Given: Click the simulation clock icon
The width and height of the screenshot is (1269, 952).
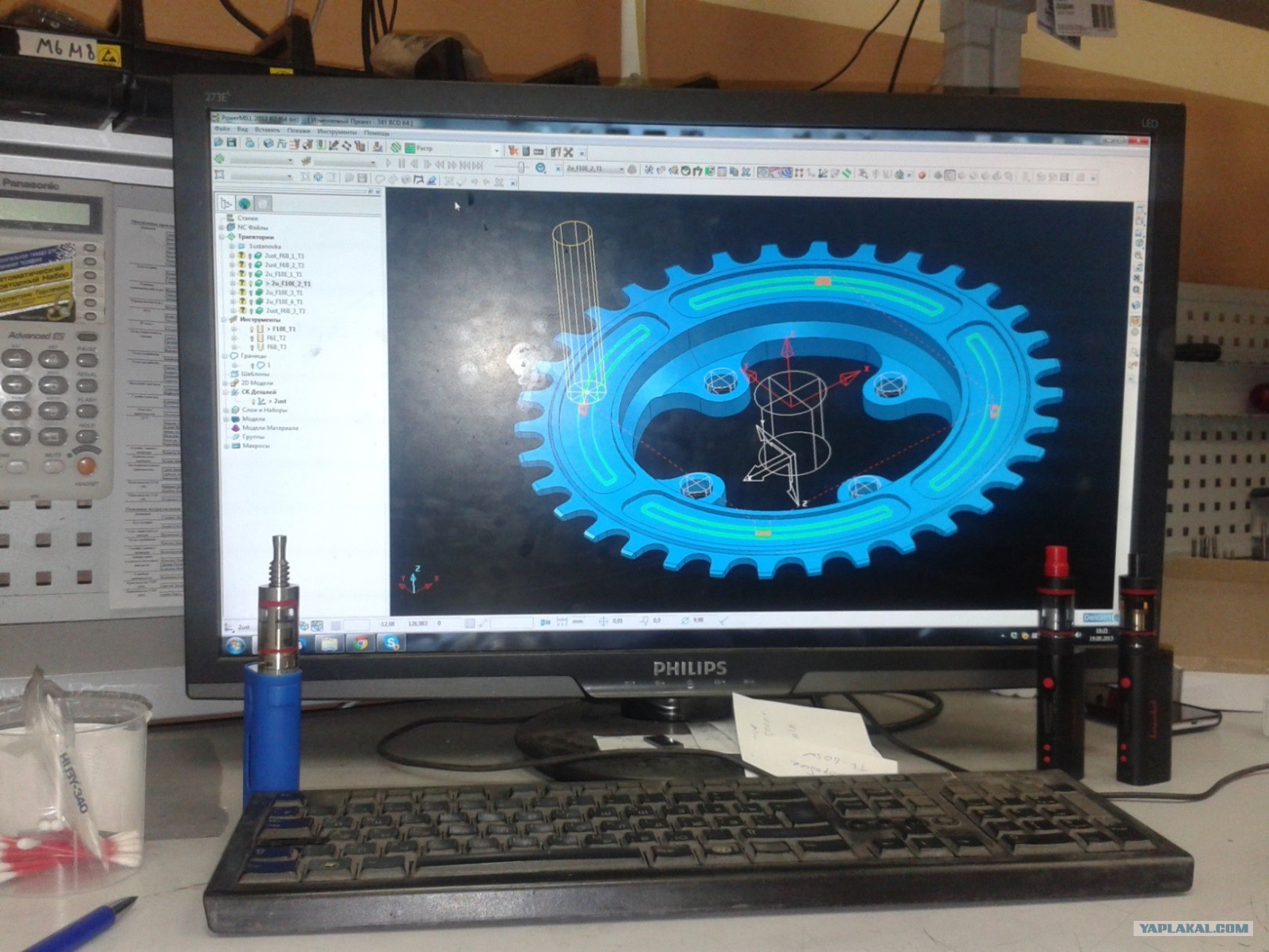Looking at the screenshot, I should (541, 168).
